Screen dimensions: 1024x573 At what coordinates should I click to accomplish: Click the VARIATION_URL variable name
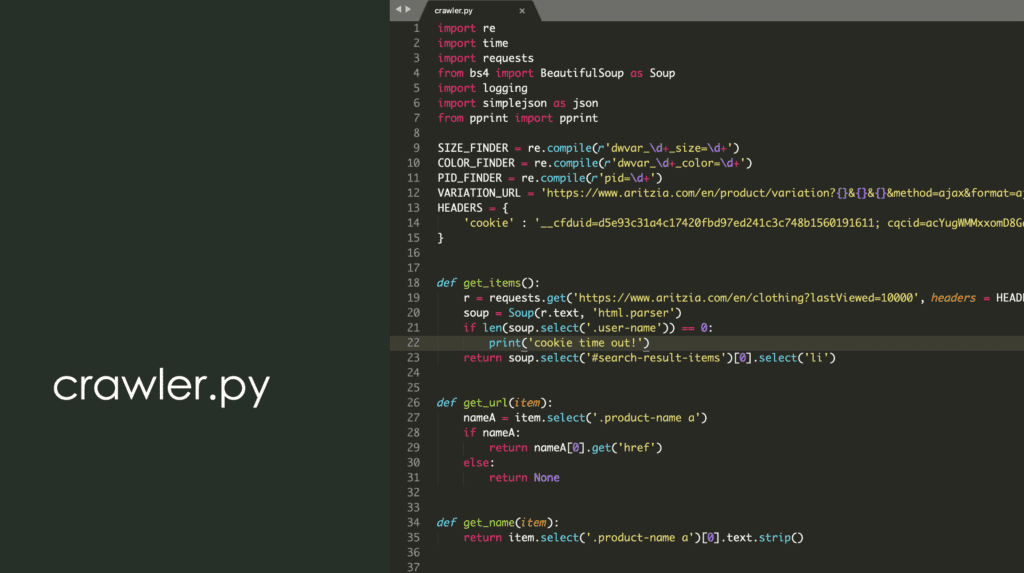(479, 193)
